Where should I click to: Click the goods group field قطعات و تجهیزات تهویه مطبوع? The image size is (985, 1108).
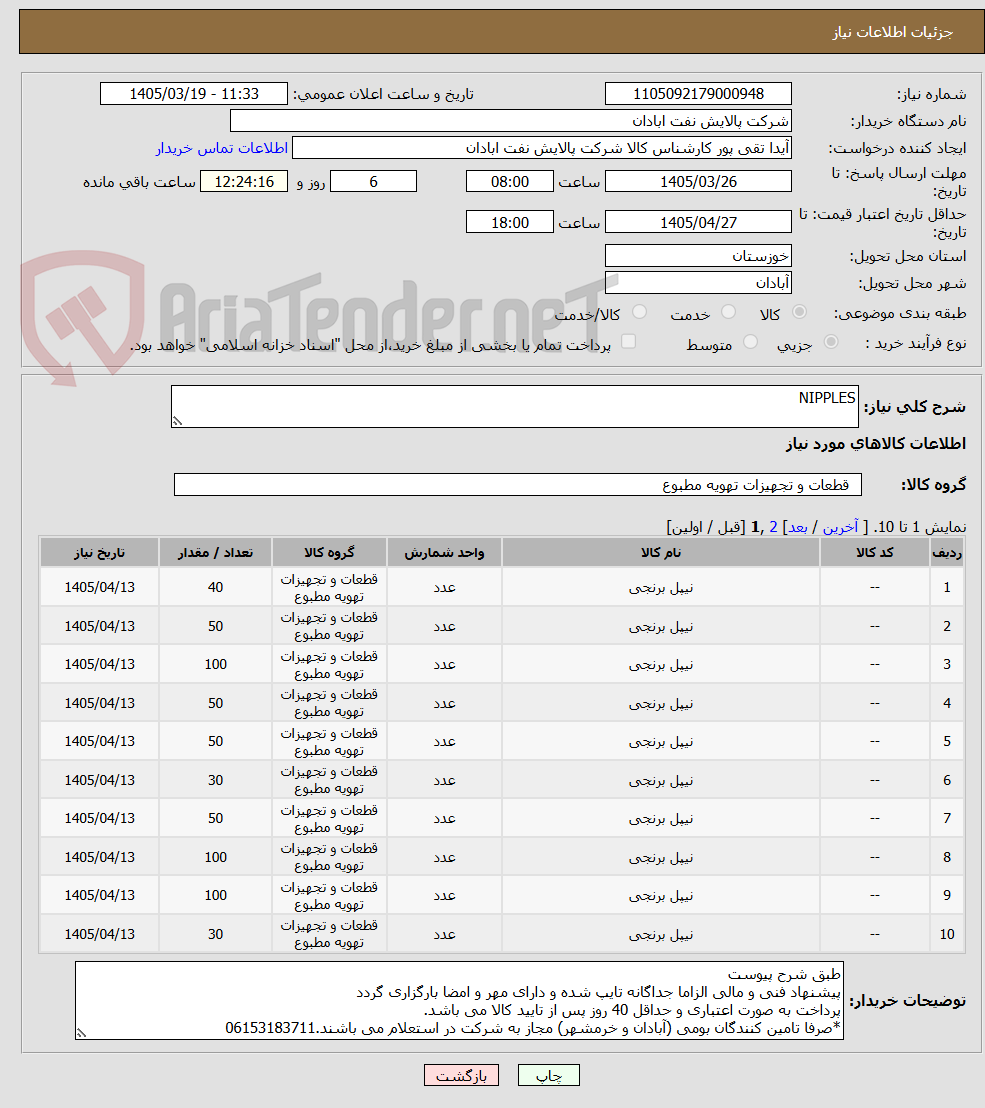pos(517,485)
